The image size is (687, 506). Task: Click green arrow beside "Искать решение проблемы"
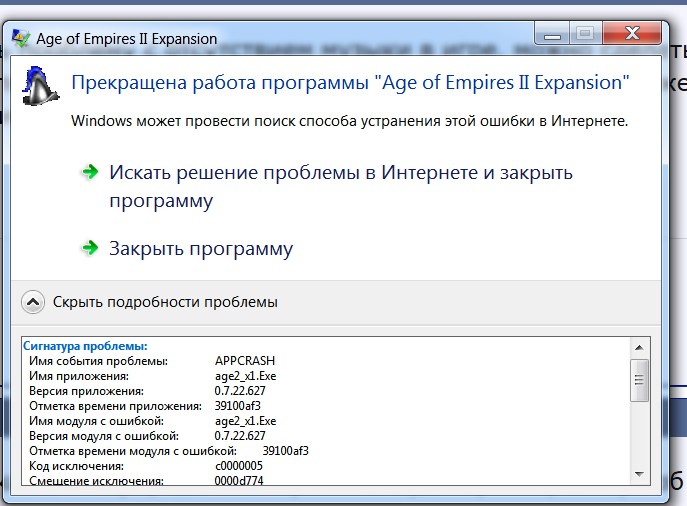(91, 172)
